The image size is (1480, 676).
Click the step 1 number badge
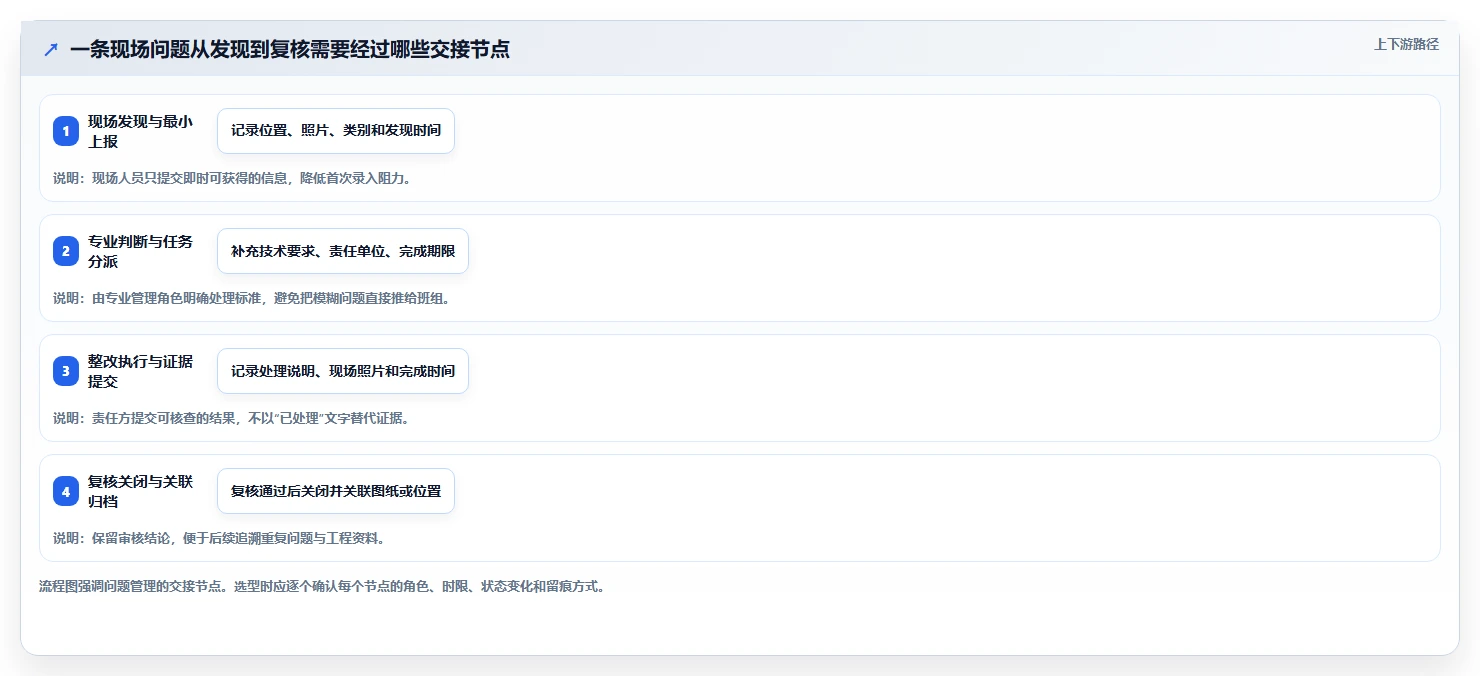[x=66, y=131]
